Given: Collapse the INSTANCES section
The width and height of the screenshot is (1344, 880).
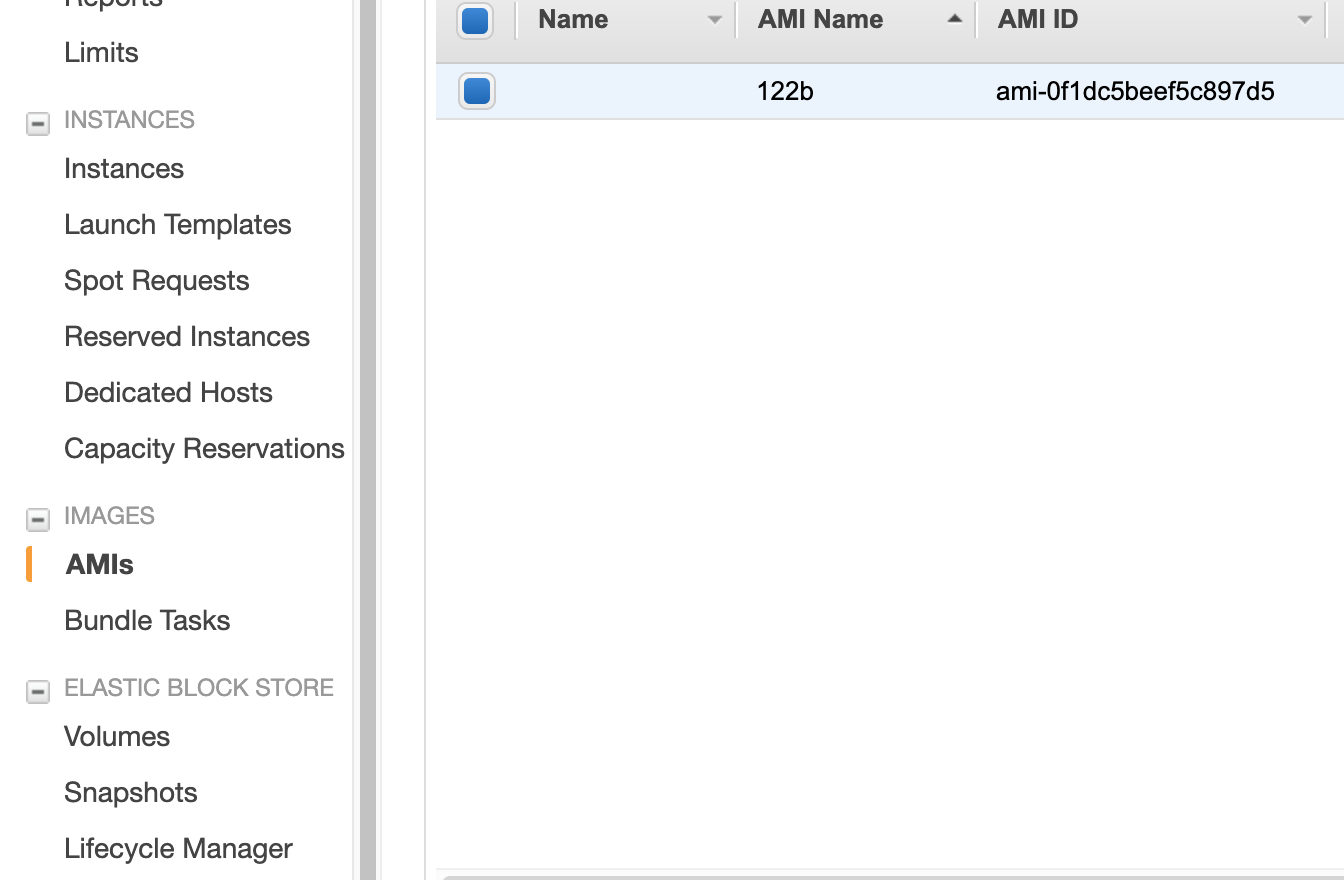Looking at the screenshot, I should coord(38,123).
